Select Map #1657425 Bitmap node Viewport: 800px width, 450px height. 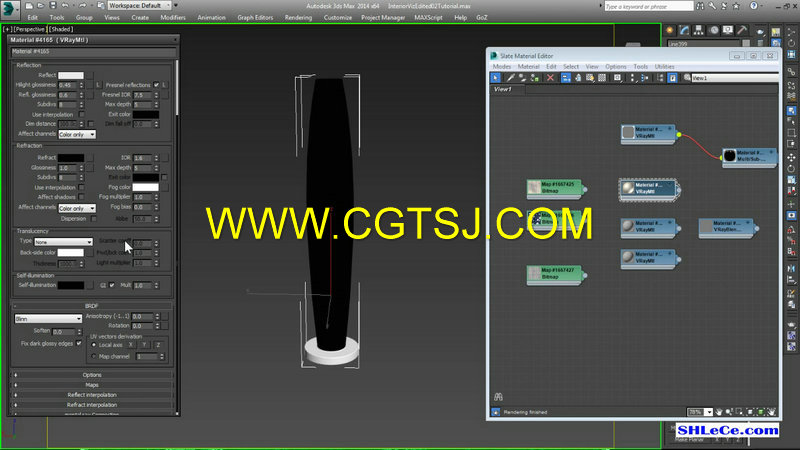(x=555, y=187)
